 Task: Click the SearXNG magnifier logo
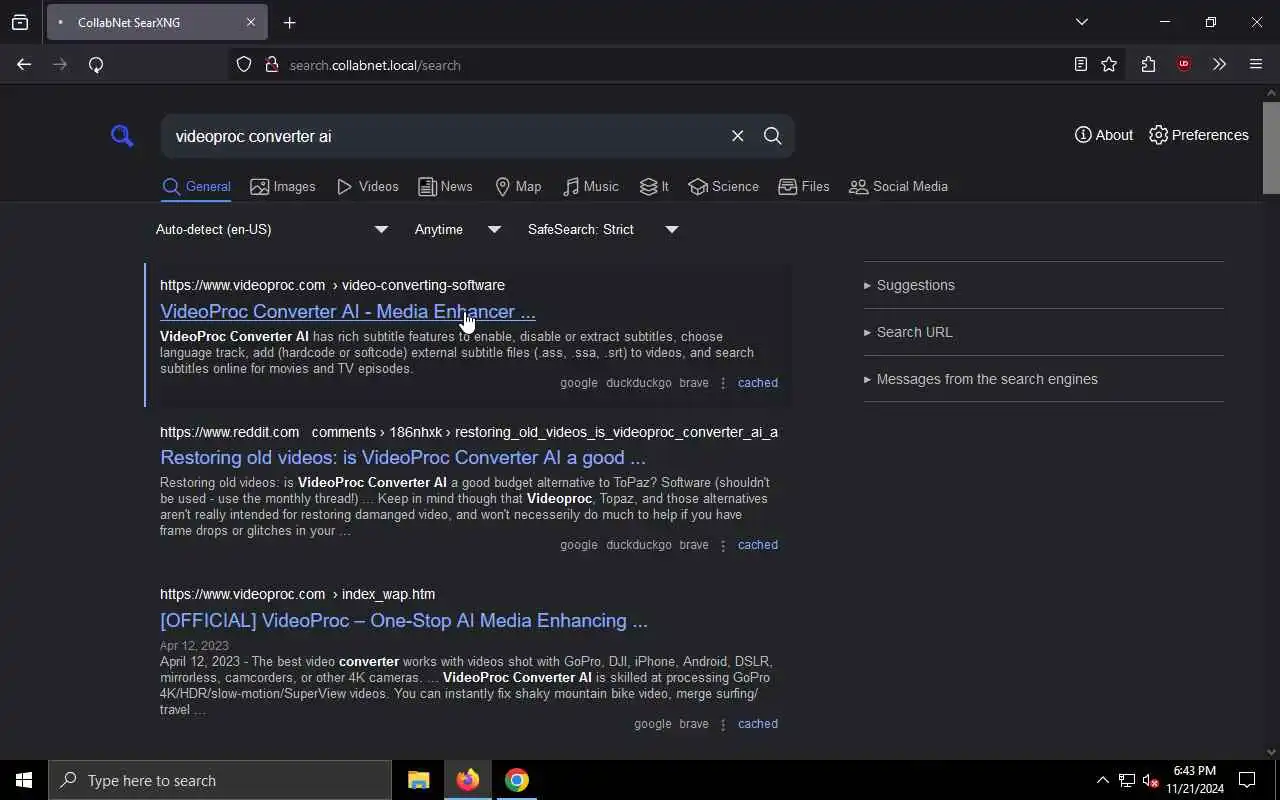tap(122, 135)
